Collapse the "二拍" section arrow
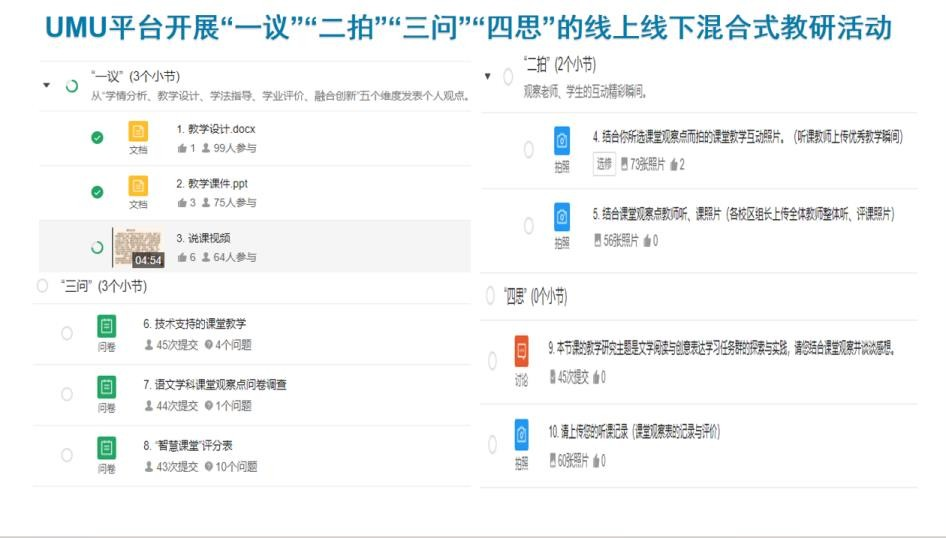Image resolution: width=946 pixels, height=538 pixels. pyautogui.click(x=487, y=76)
